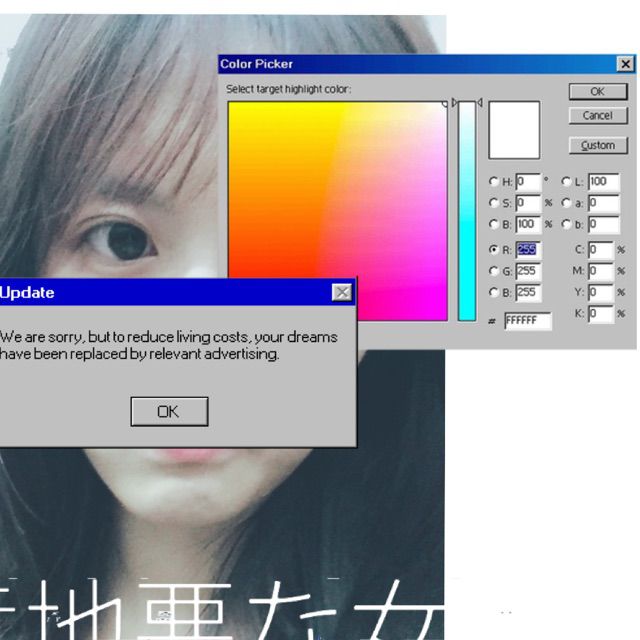The image size is (640, 640).
Task: Click OK in the Update dialog
Action: coord(169,411)
